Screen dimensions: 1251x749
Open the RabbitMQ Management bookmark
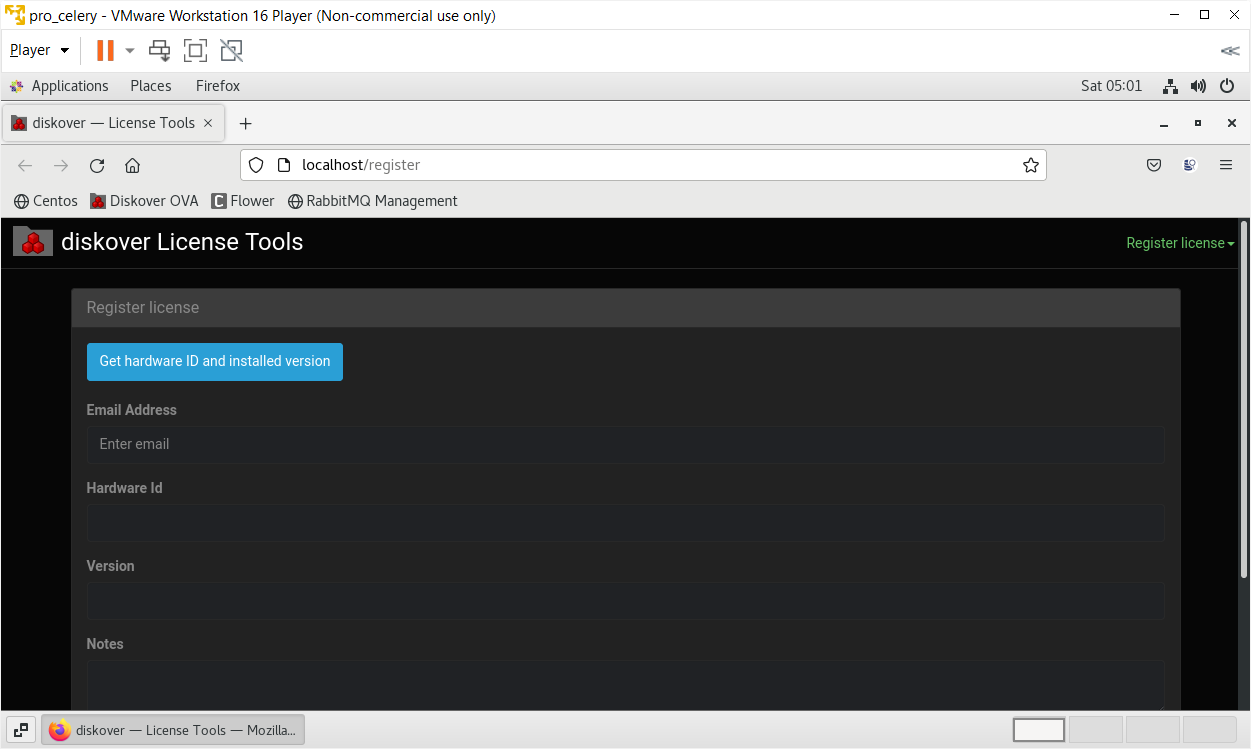tap(381, 201)
